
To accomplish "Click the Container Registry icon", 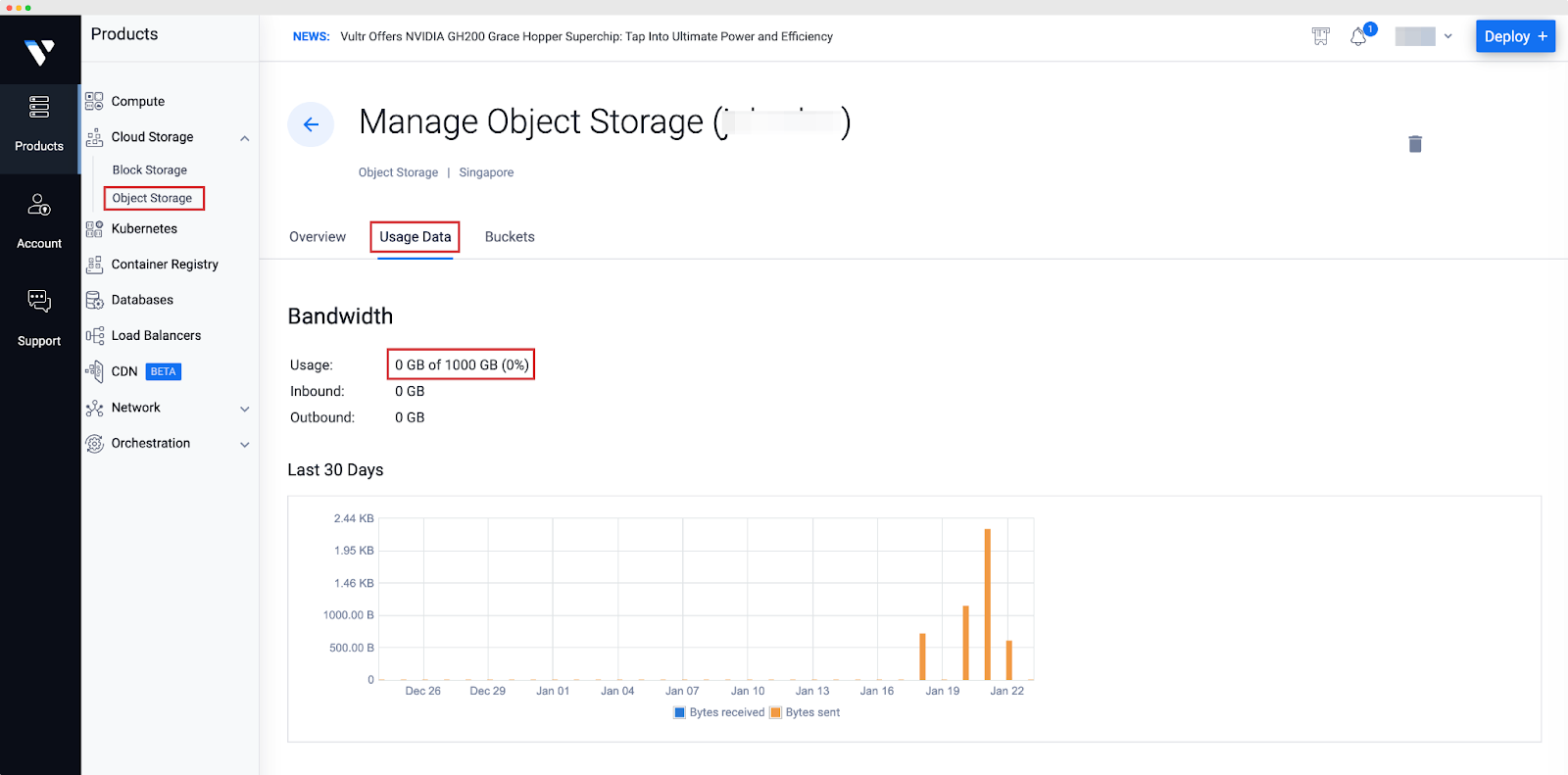I will coord(94,265).
